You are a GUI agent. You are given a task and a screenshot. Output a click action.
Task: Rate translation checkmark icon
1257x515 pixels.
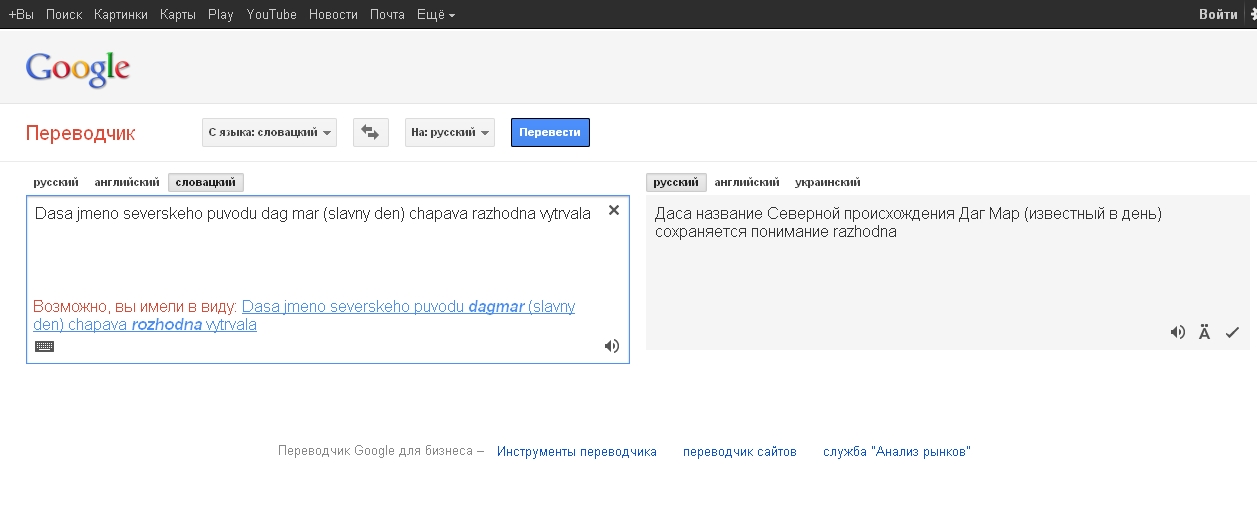1232,333
